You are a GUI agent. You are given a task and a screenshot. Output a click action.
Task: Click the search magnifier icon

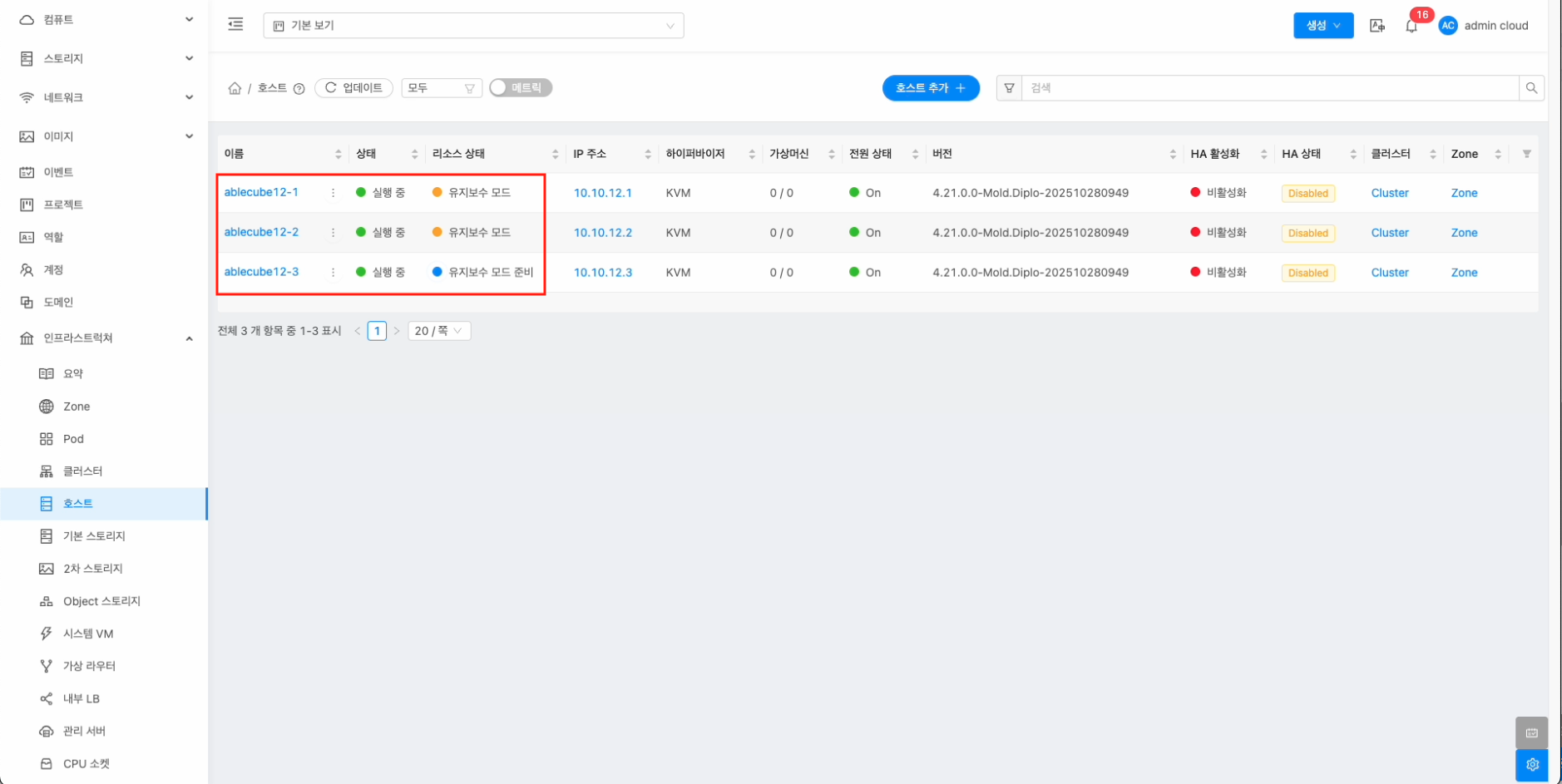1531,88
